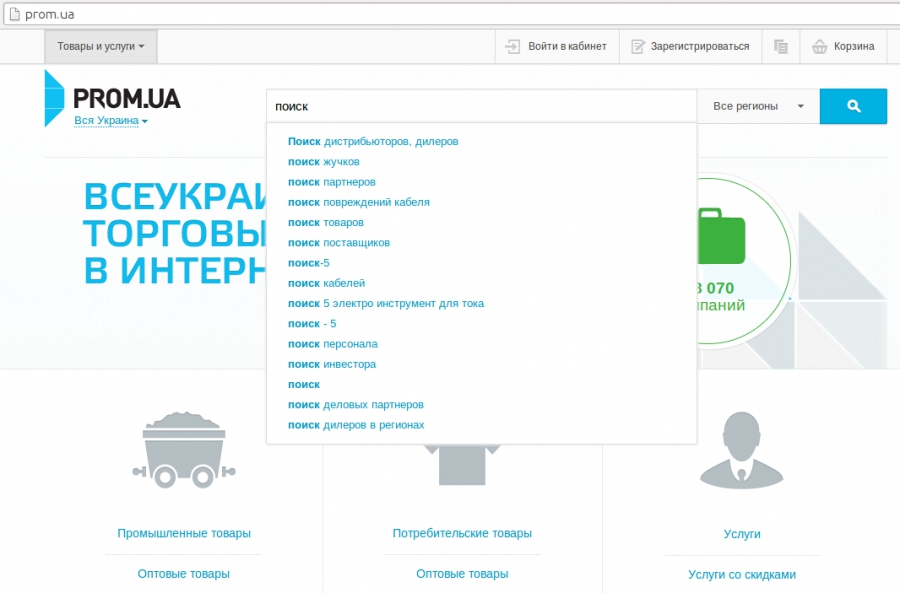Image resolution: width=900 pixels, height=593 pixels.
Task: Click Войти в кабинет
Action: [557, 46]
